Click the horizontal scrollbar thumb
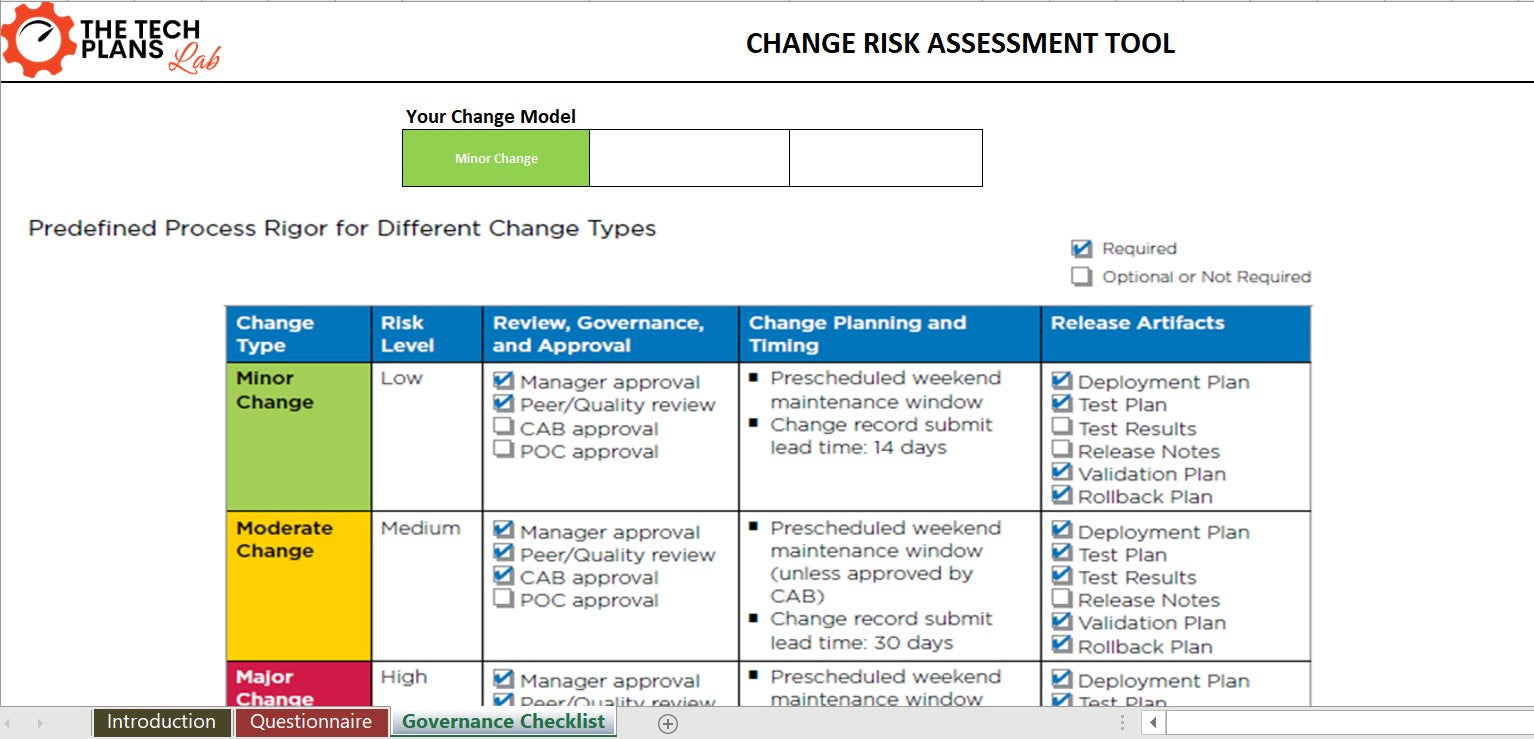This screenshot has width=1534, height=739. [1350, 722]
